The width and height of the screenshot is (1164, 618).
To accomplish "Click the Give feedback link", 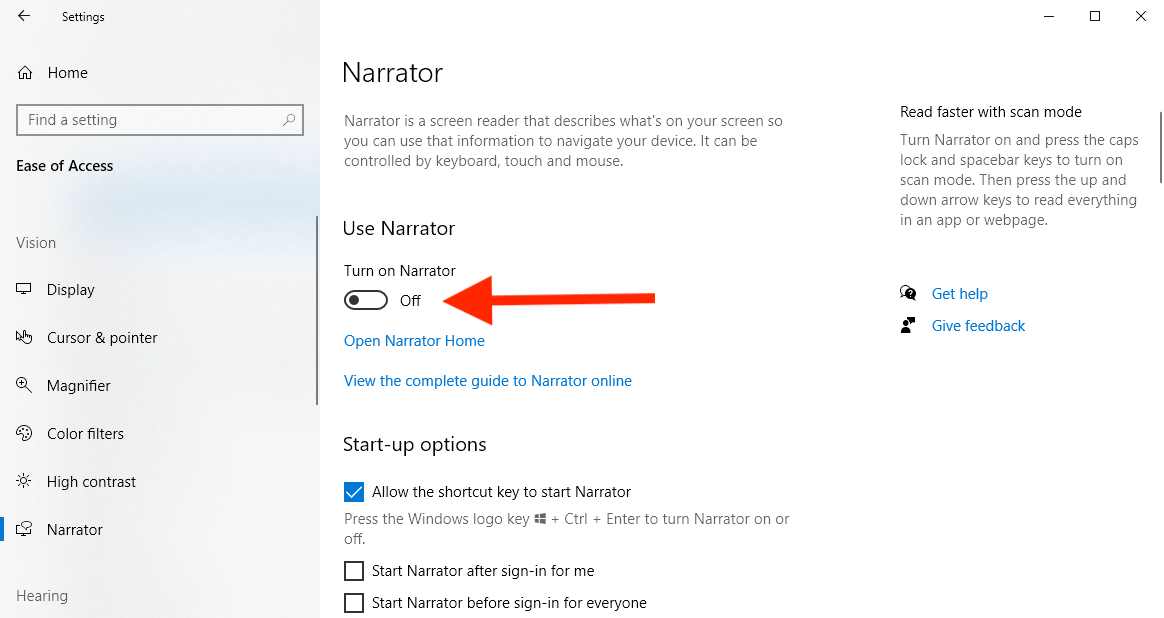I will point(978,325).
